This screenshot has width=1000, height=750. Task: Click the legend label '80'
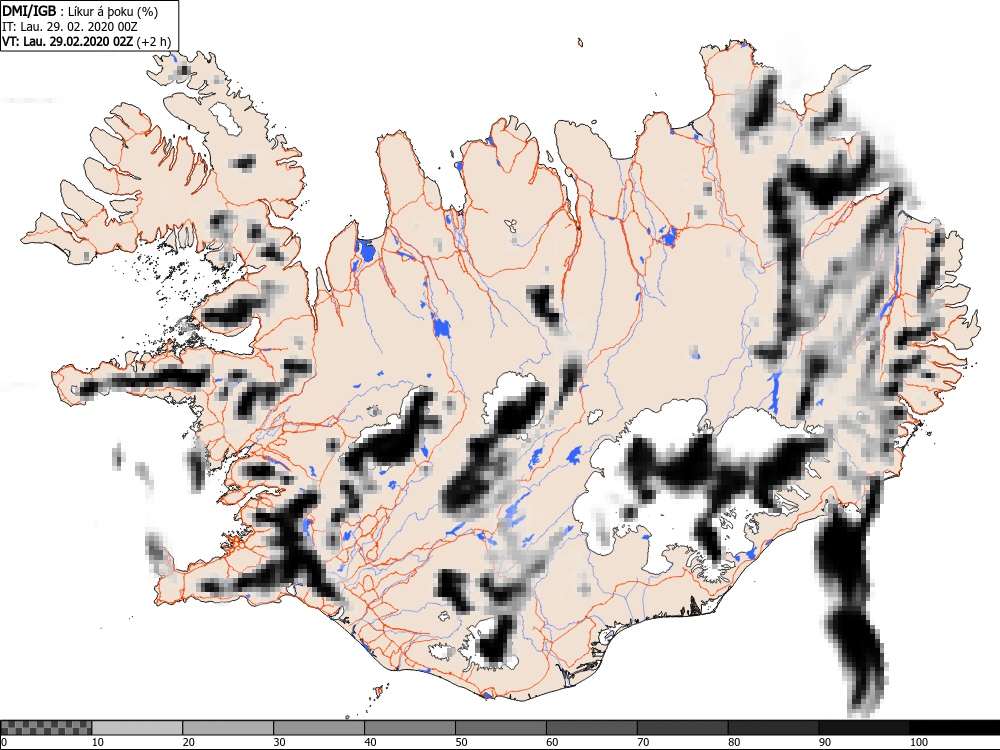point(734,742)
